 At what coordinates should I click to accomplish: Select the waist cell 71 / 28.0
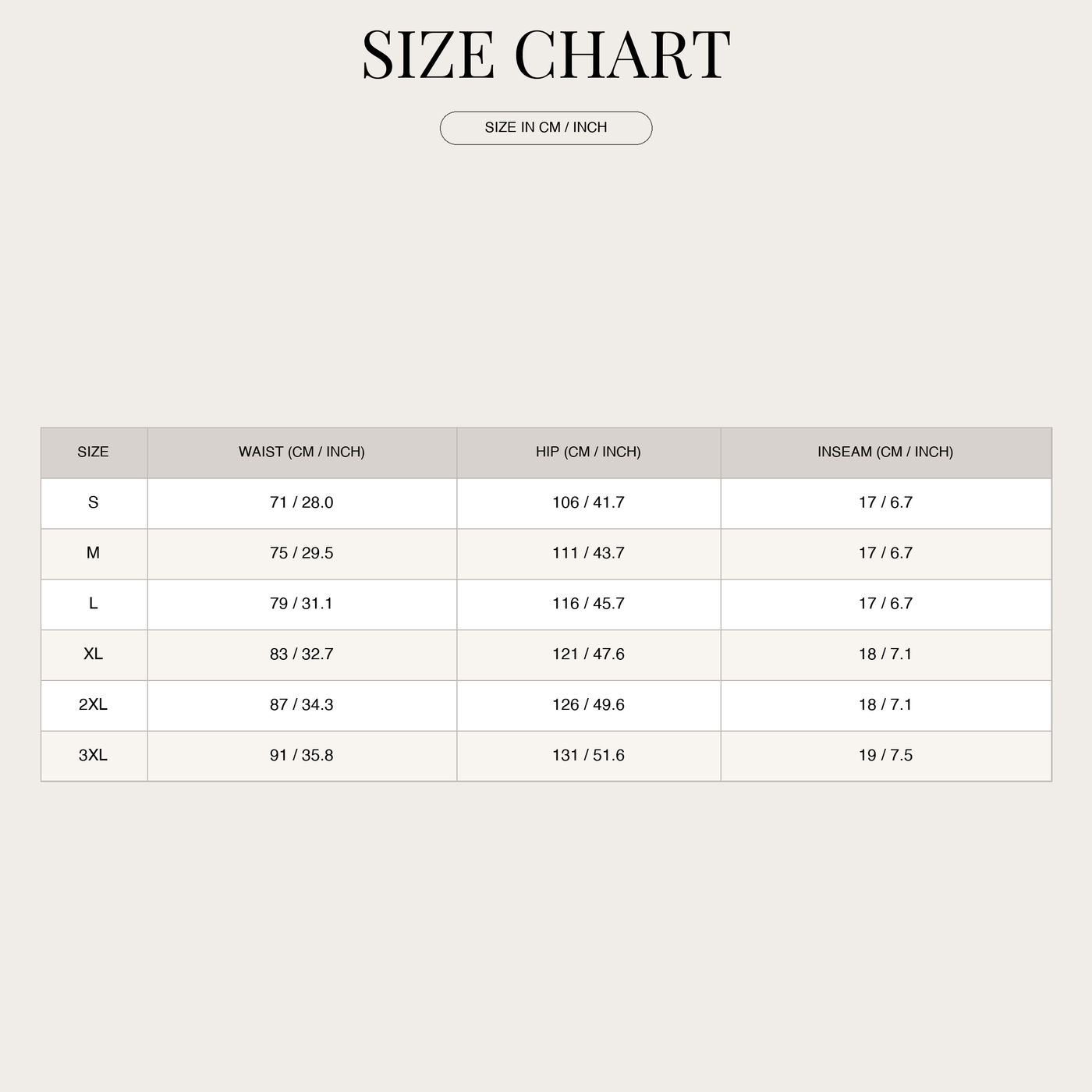coord(302,502)
